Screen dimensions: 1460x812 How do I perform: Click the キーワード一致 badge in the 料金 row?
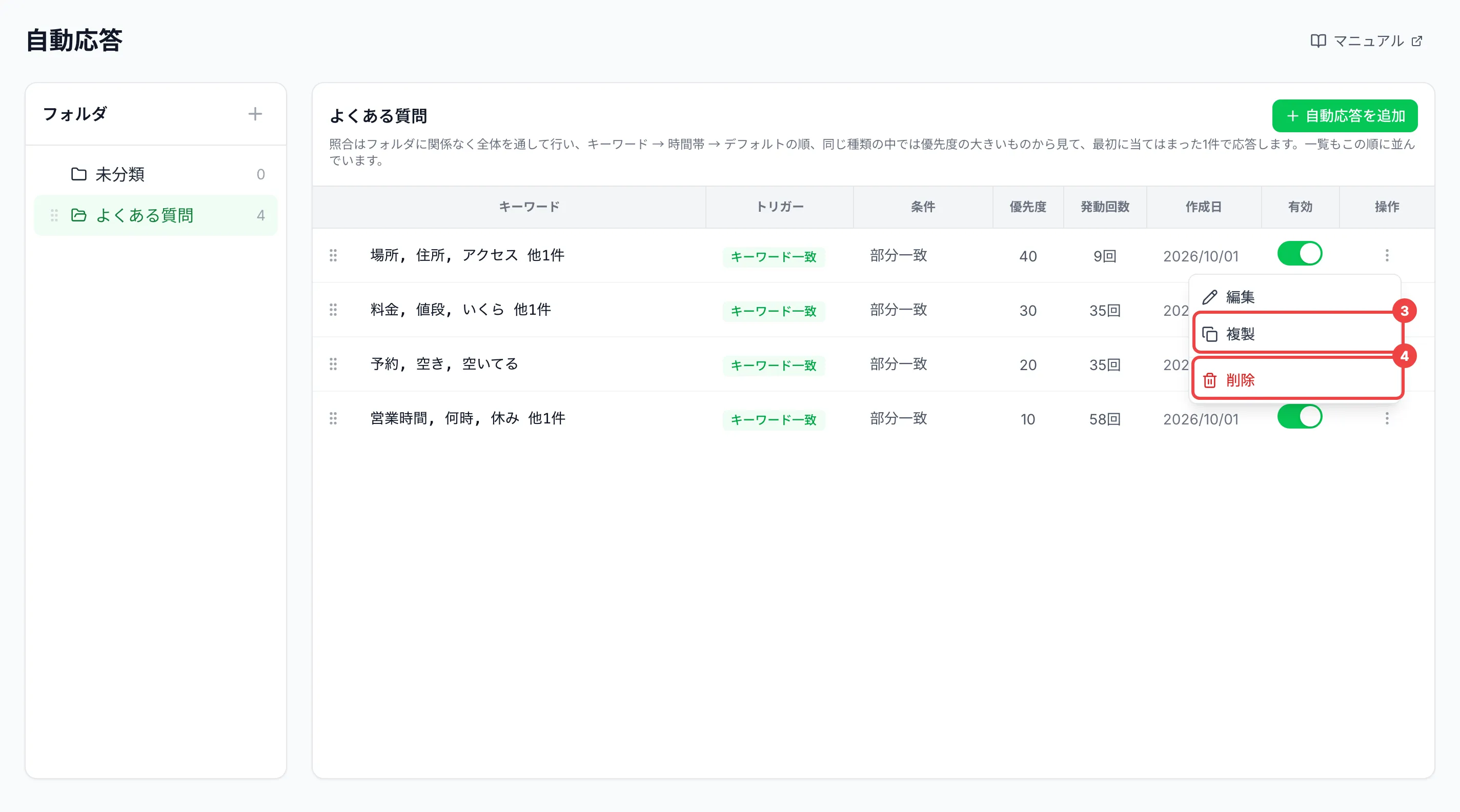point(773,311)
